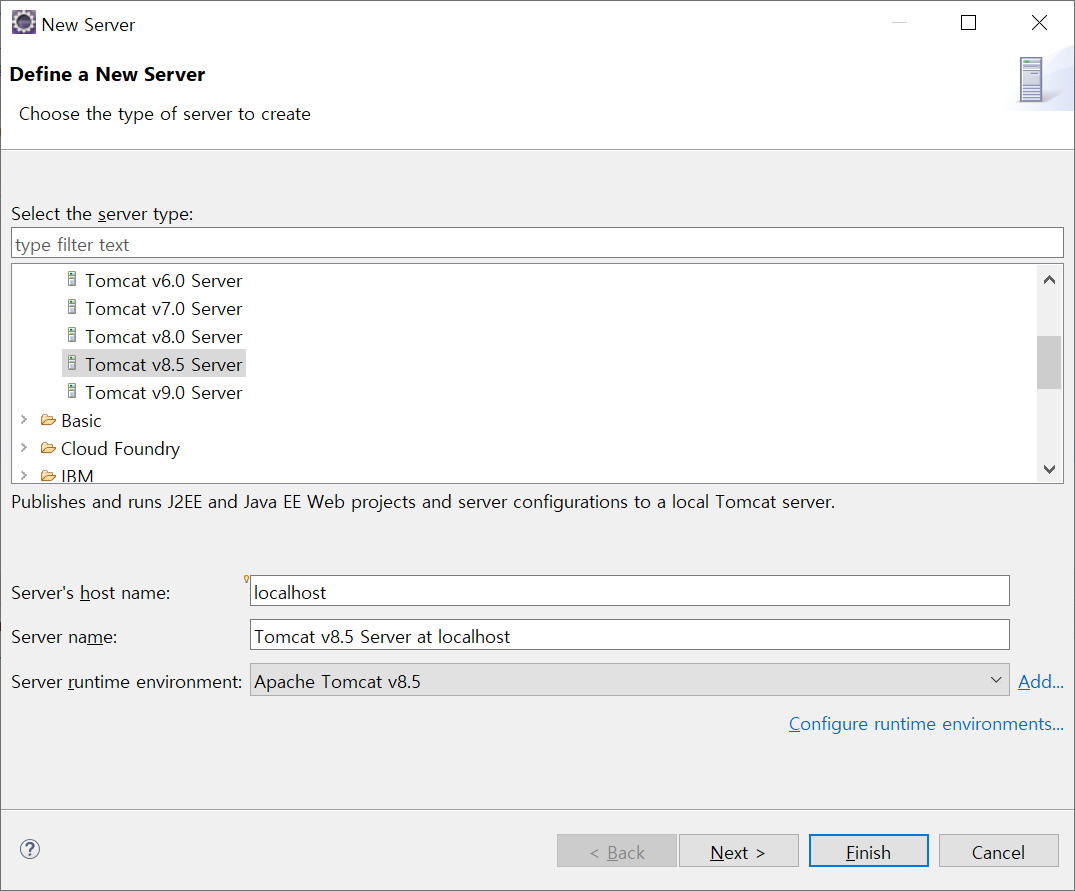Close the New Server dialog
The width and height of the screenshot is (1075, 891).
(x=1039, y=23)
